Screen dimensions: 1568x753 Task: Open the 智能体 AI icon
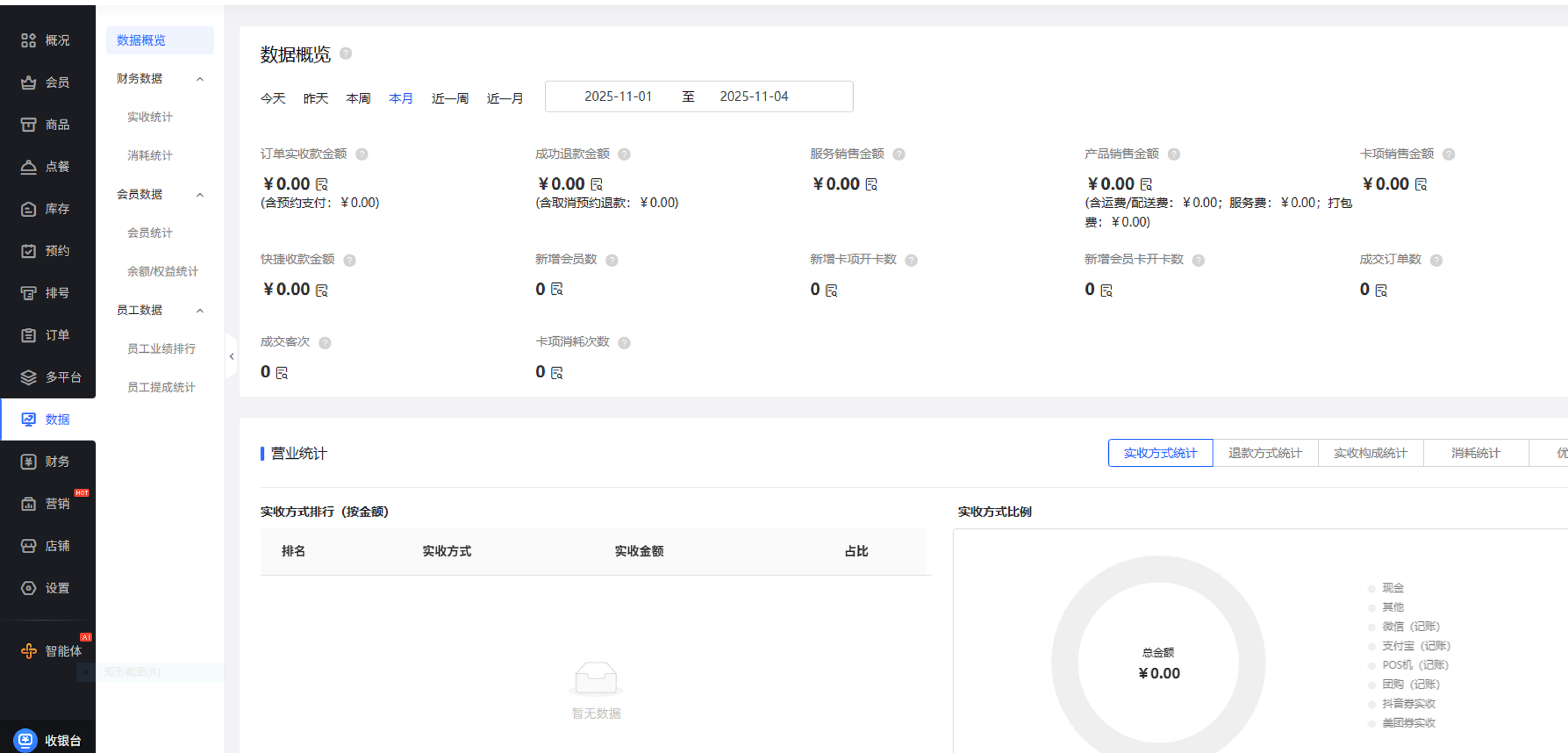28,651
